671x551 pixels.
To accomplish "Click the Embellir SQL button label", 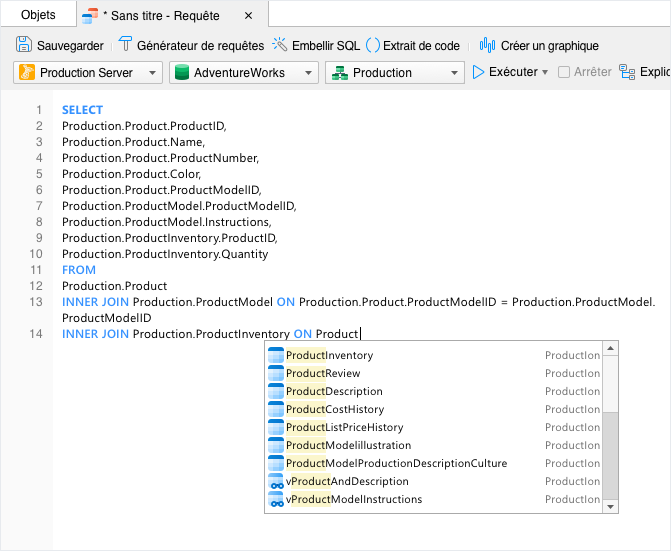I will 326,45.
